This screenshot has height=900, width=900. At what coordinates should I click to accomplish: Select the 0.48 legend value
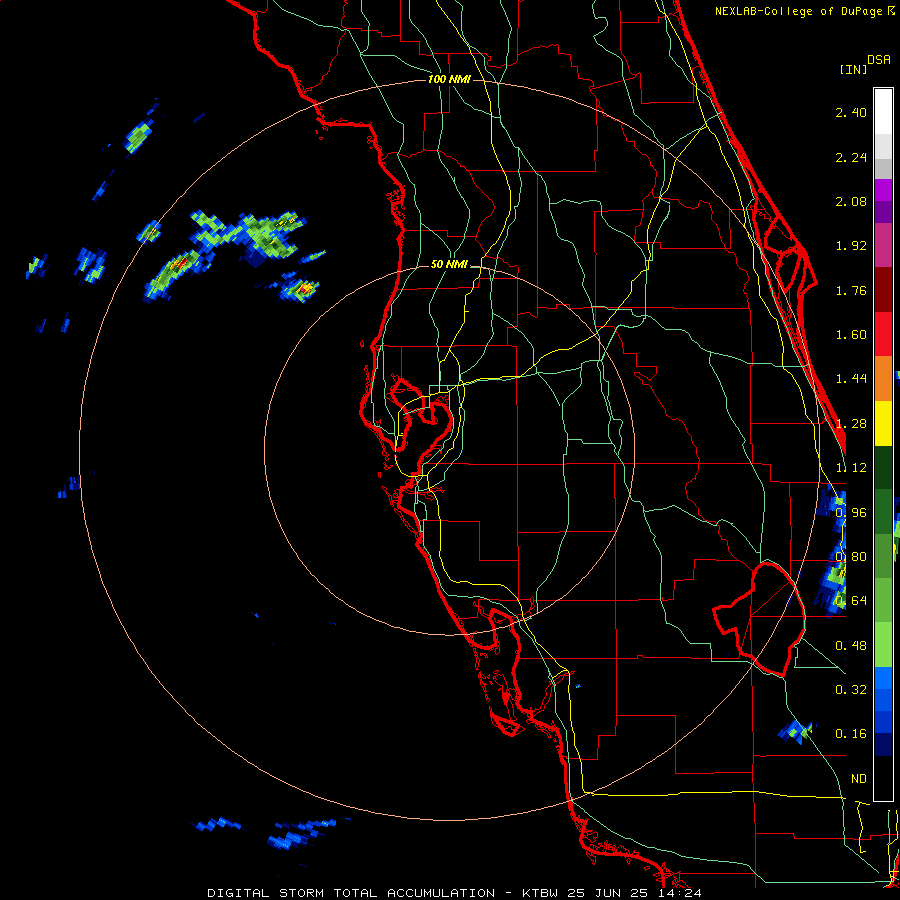click(x=851, y=646)
